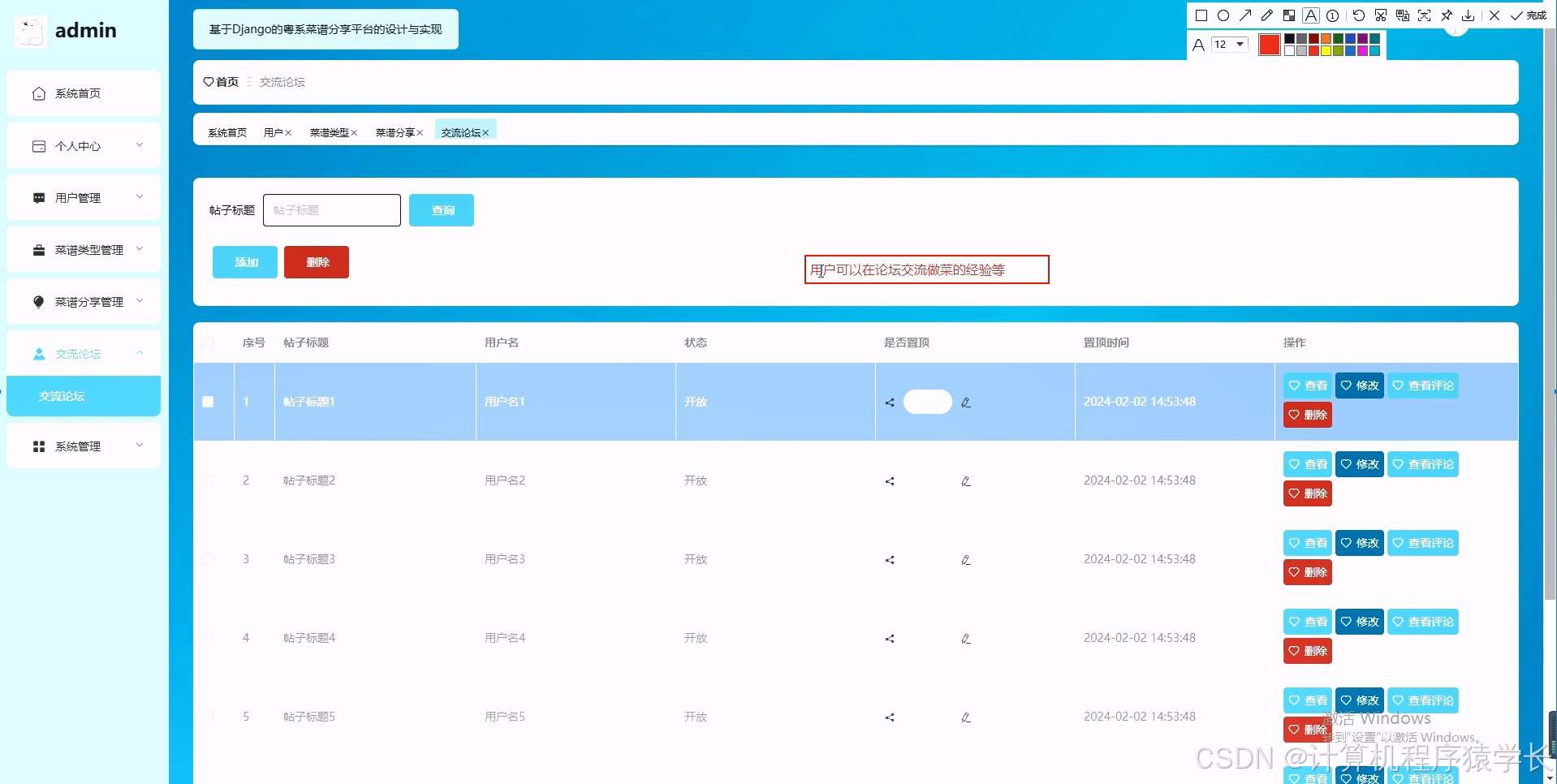Switch to the 用户 tab

point(273,132)
